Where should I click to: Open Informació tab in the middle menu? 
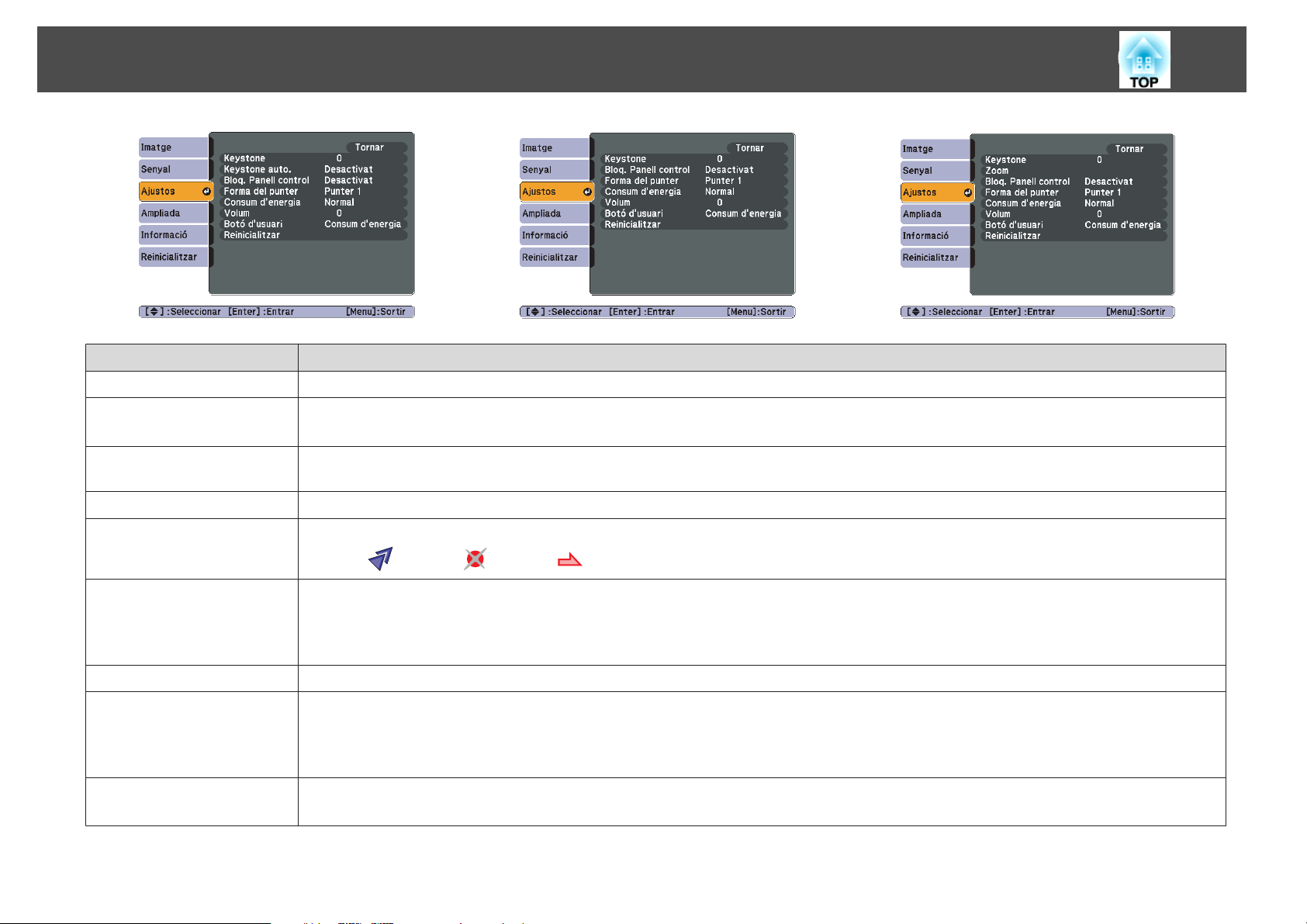click(555, 236)
